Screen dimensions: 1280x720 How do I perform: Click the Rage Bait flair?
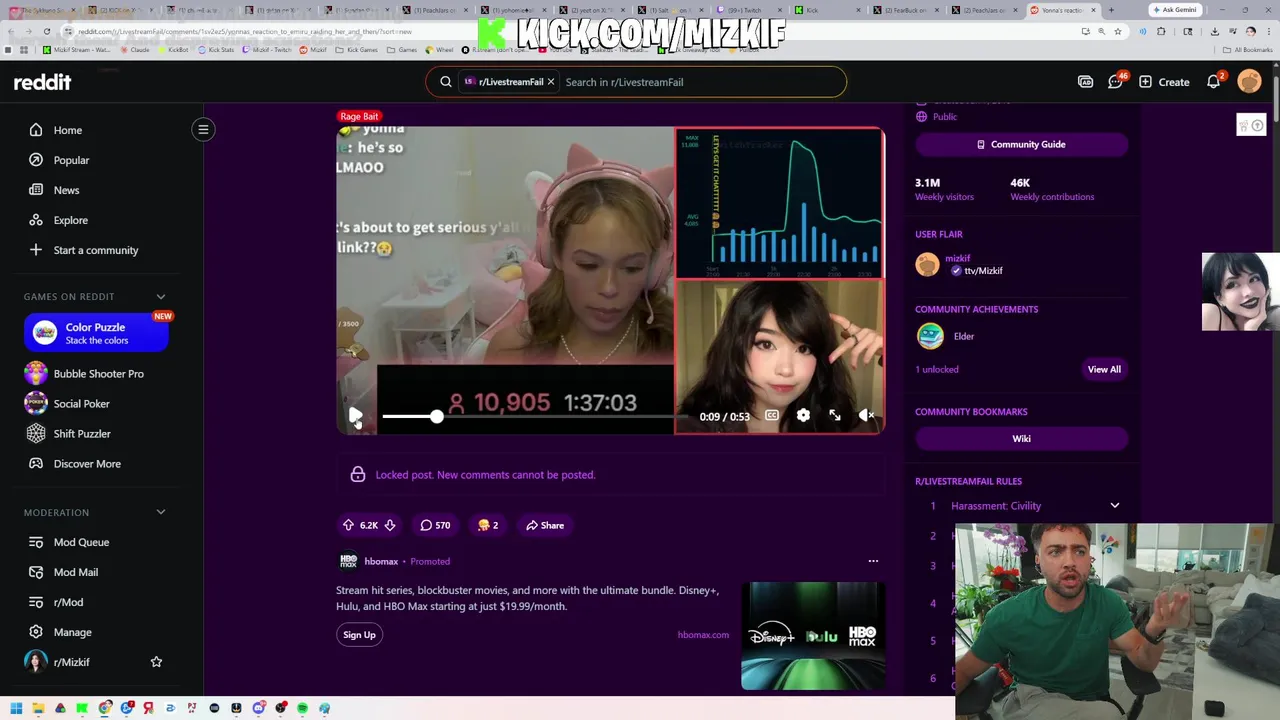(x=359, y=116)
